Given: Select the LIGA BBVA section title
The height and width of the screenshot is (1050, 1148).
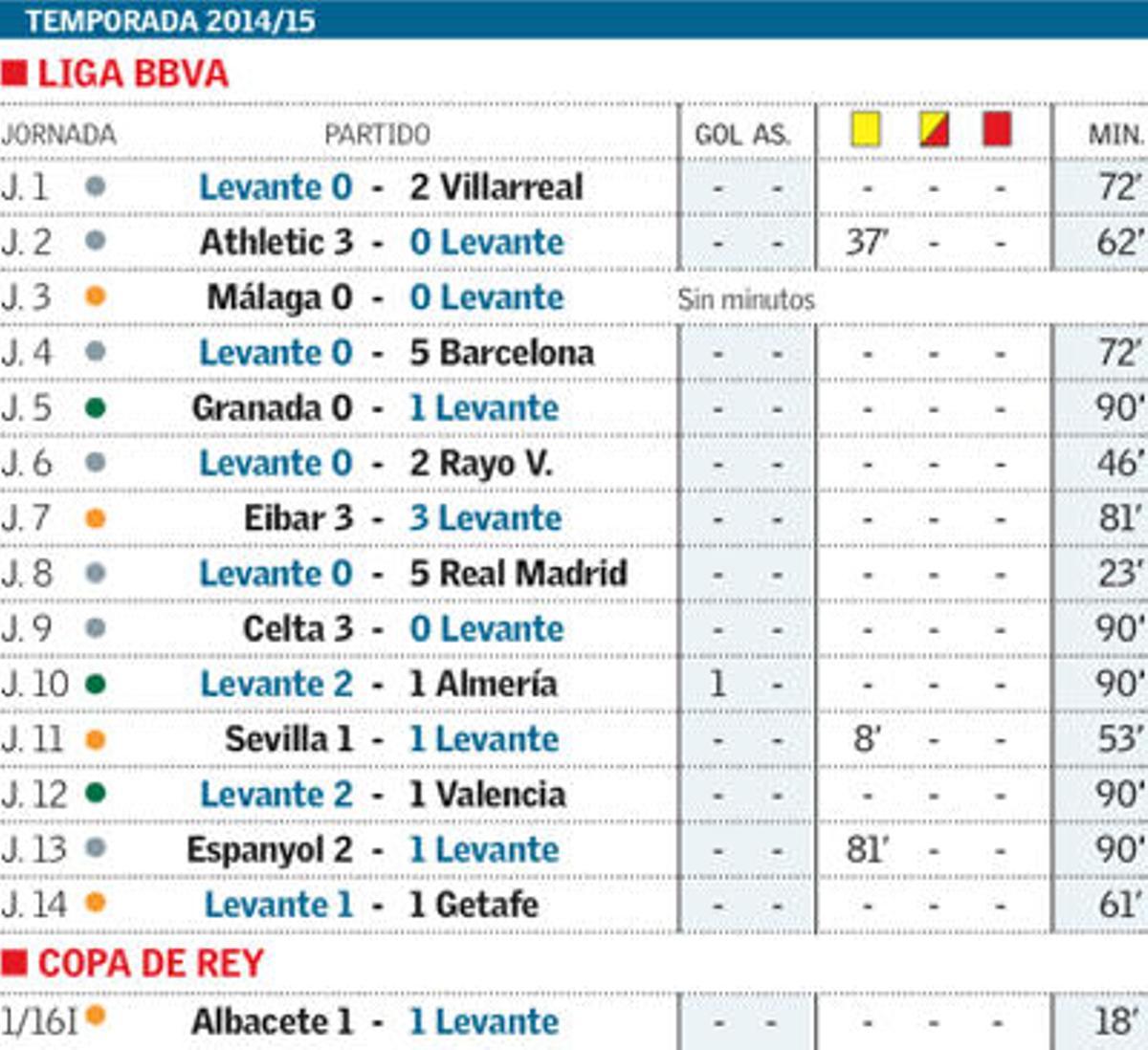Looking at the screenshot, I should [x=133, y=74].
